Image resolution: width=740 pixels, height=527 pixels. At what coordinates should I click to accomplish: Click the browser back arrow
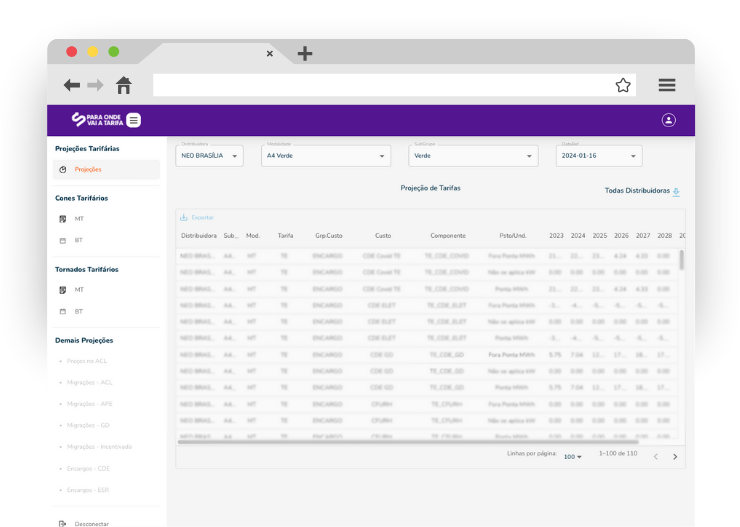coord(72,85)
